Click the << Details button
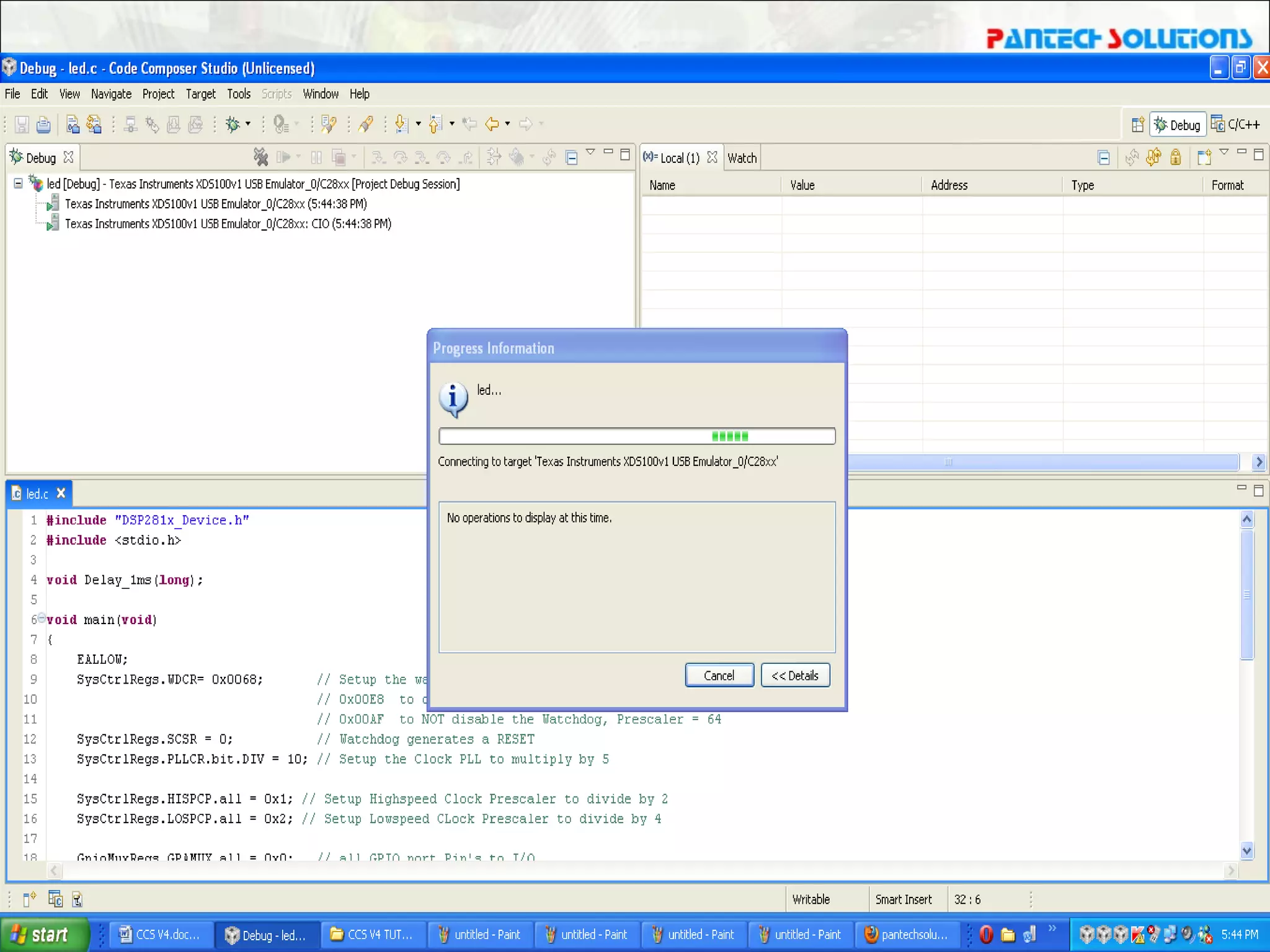This screenshot has width=1270, height=952. click(x=795, y=675)
